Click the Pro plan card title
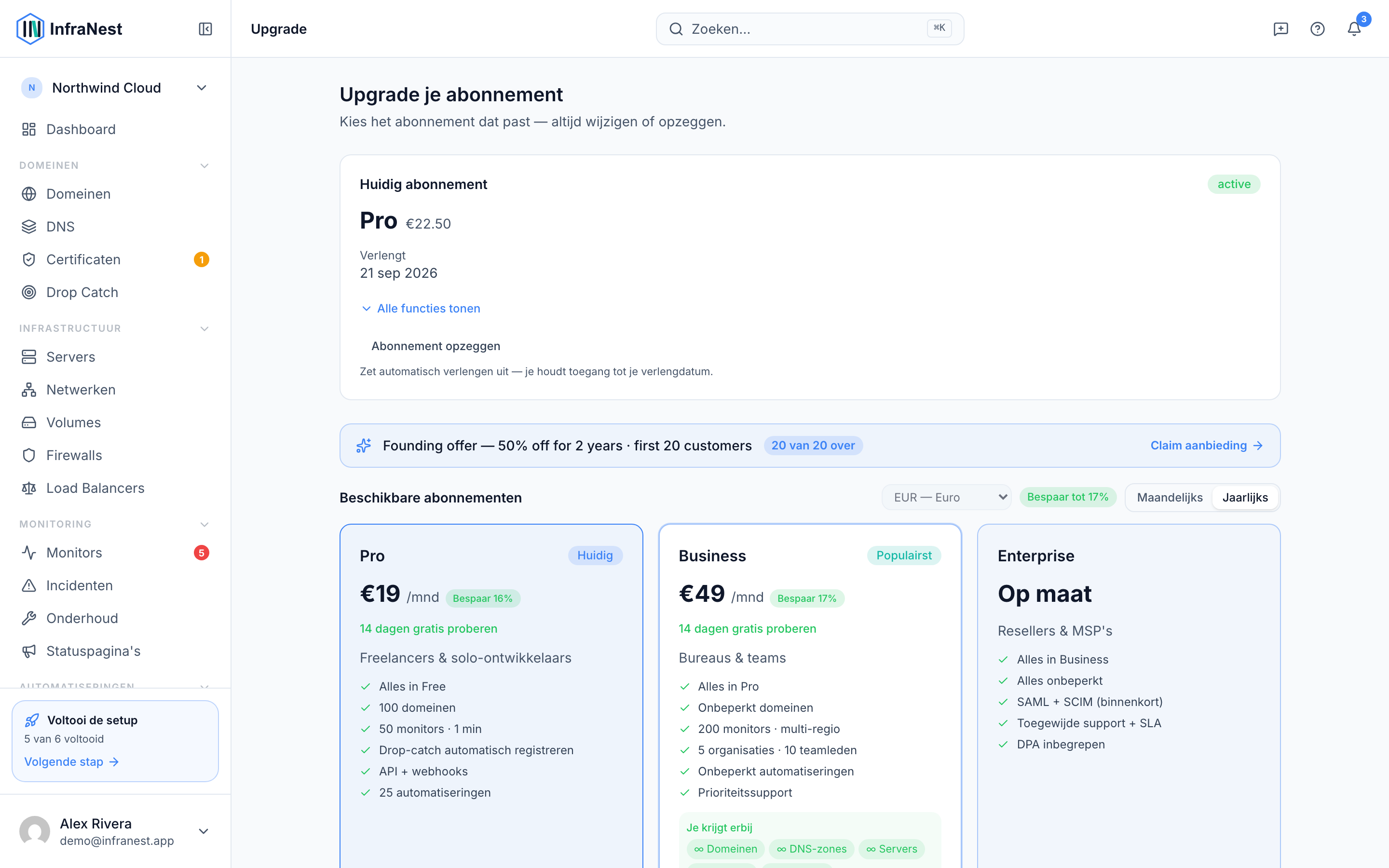The image size is (1389, 868). click(x=372, y=556)
